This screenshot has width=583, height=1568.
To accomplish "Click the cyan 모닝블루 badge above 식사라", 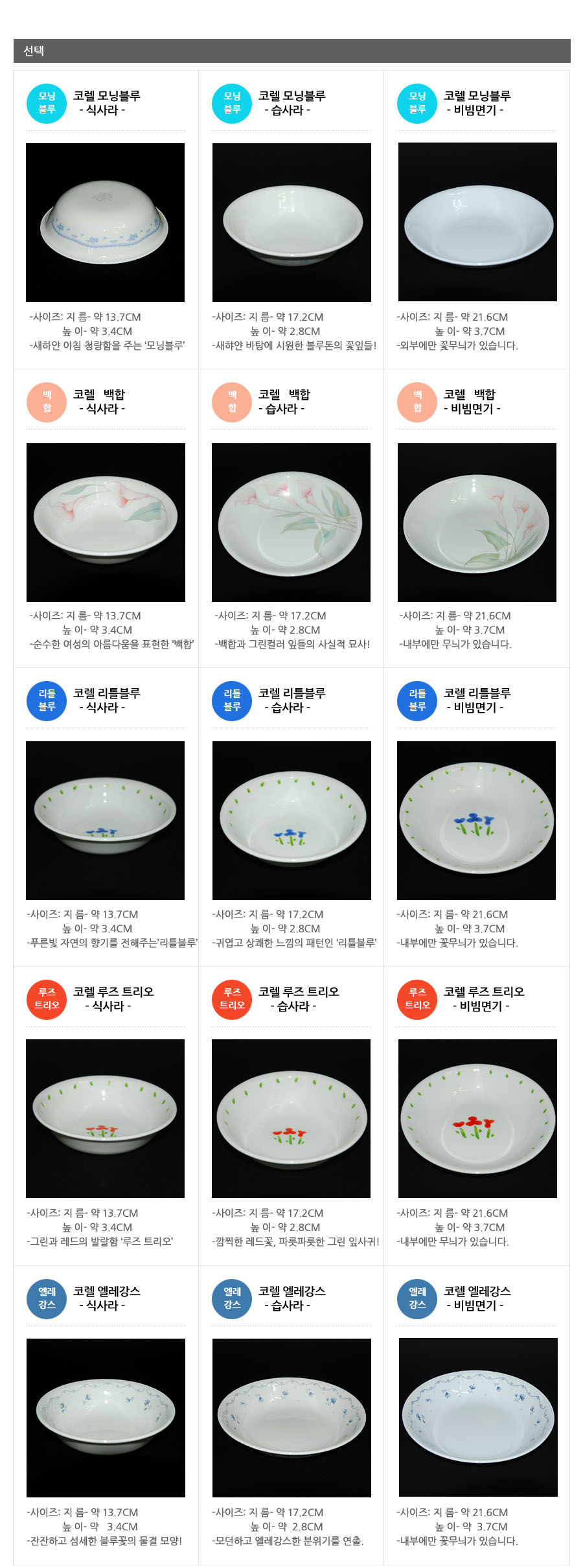I will 47,103.
